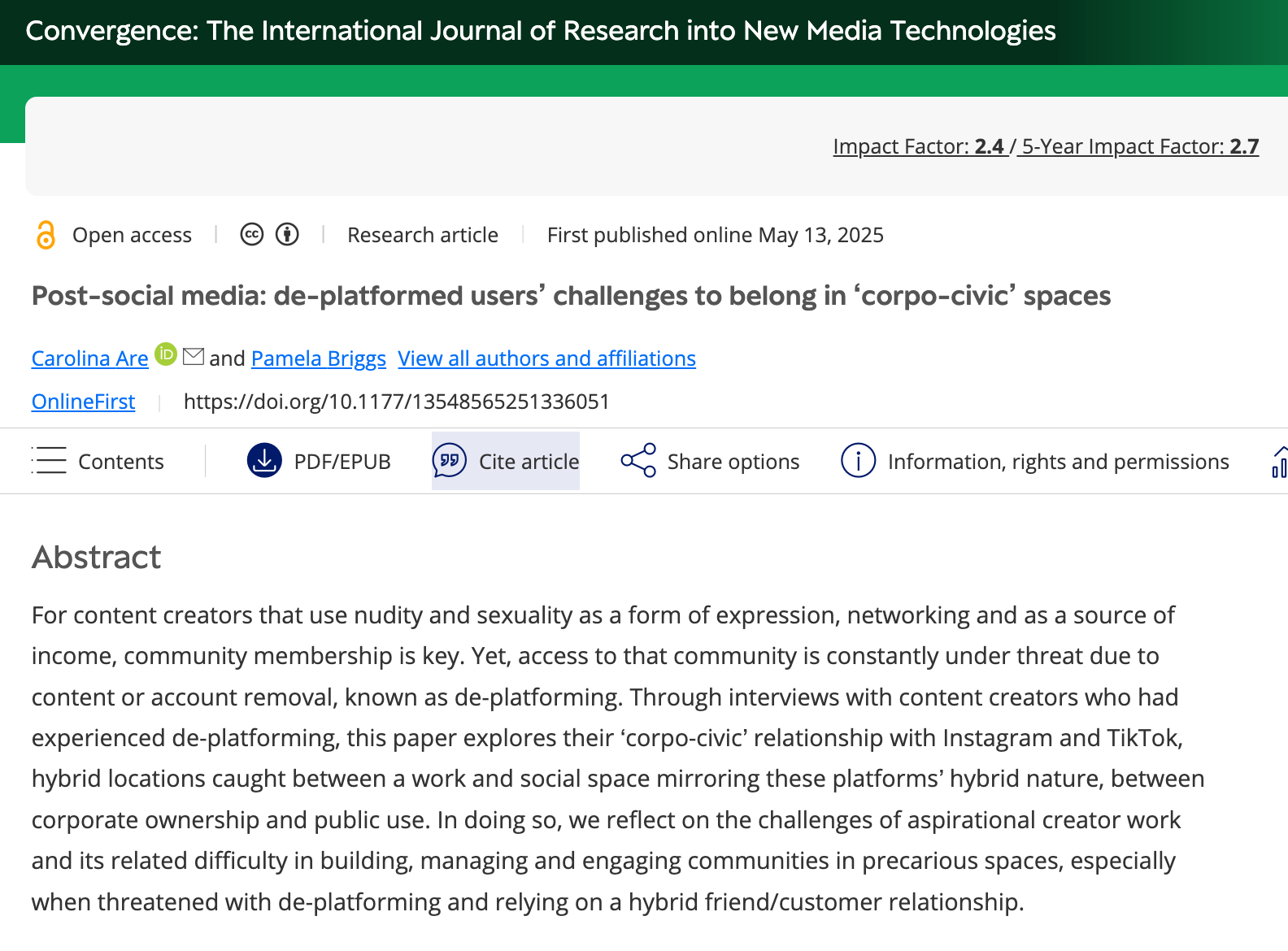Image resolution: width=1288 pixels, height=951 pixels.
Task: Click the Share options network icon
Action: (638, 461)
